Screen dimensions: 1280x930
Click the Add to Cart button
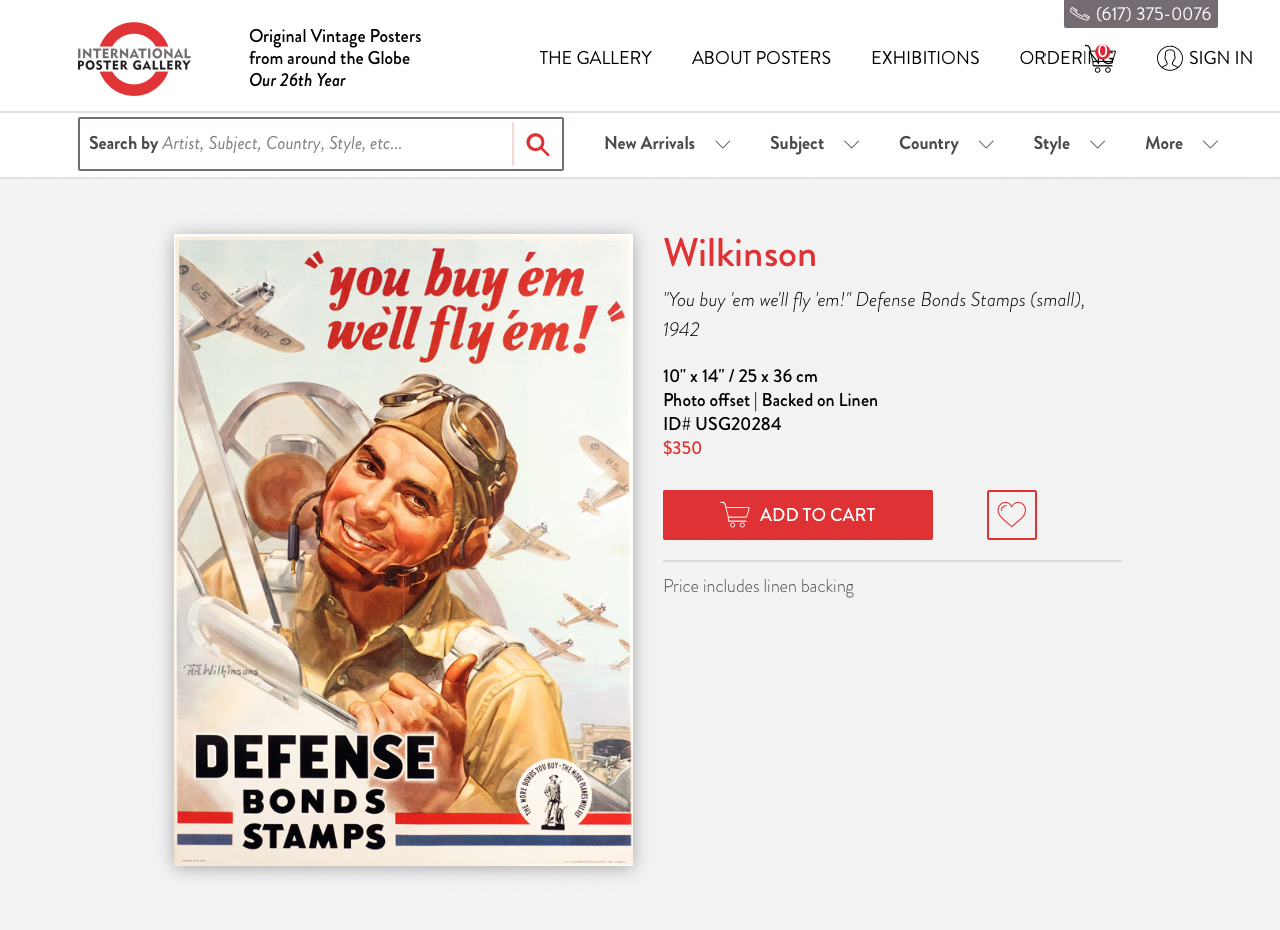[x=798, y=515]
